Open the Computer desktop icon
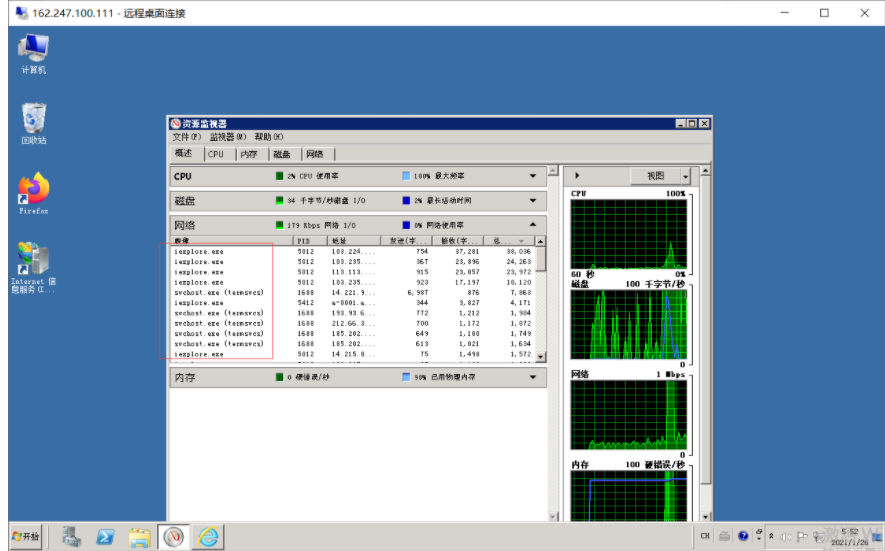 [34, 52]
